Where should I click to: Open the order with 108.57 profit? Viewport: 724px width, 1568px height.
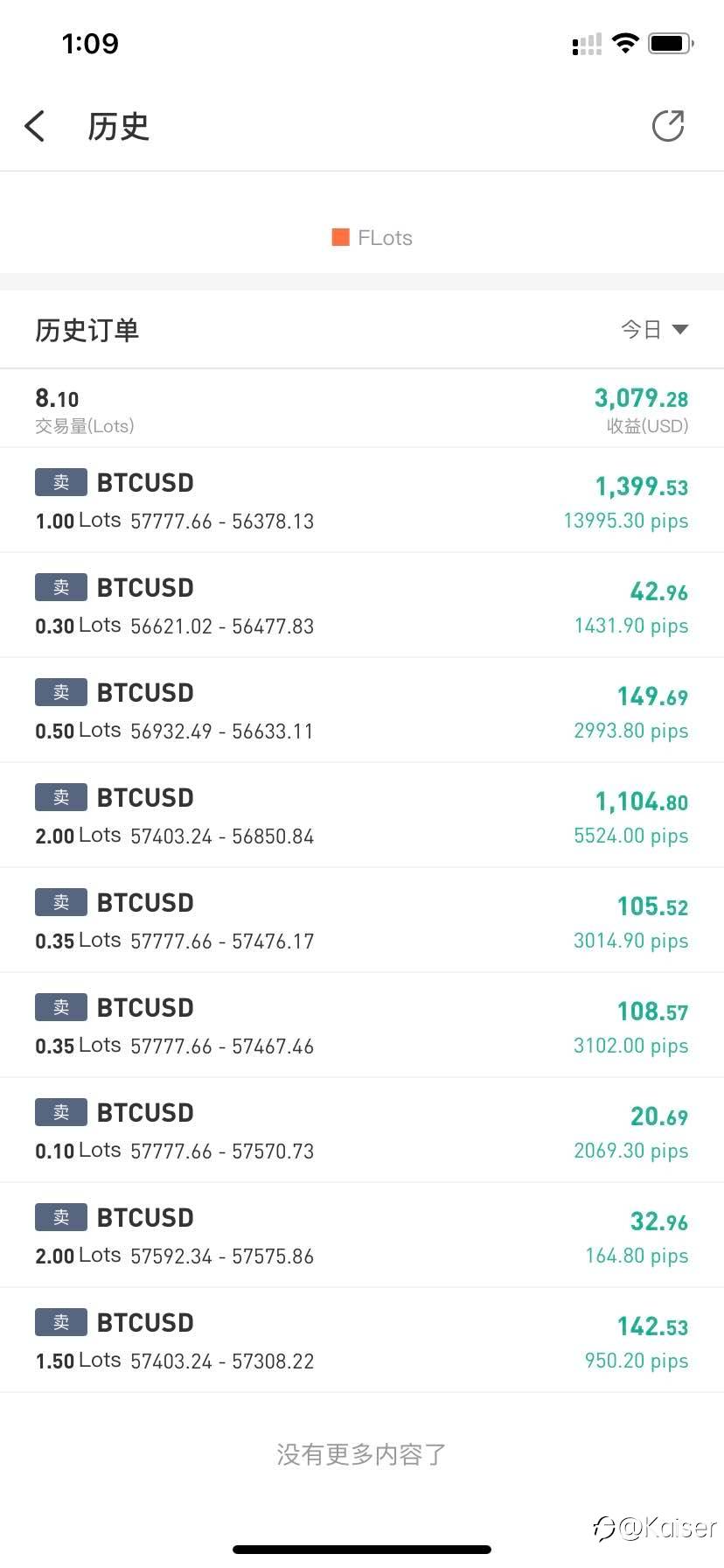(362, 1025)
